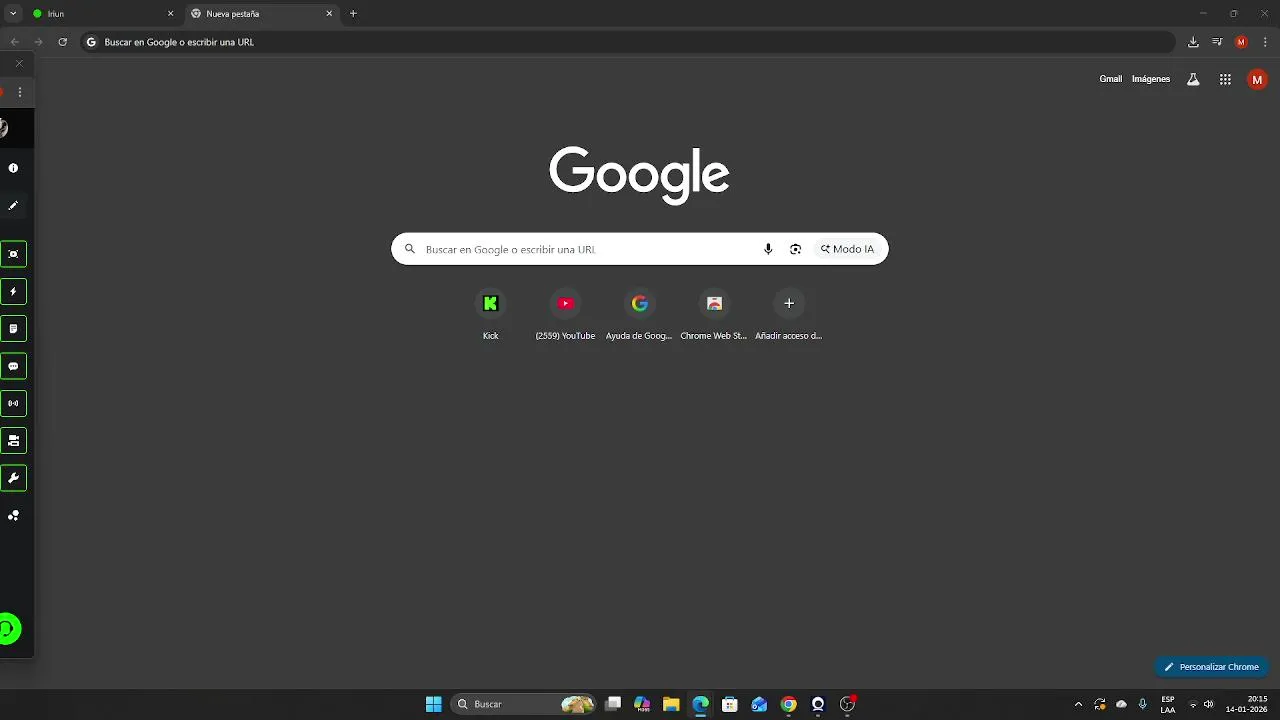
Task: Select the lightning bolt icon in side panel
Action: point(13,292)
